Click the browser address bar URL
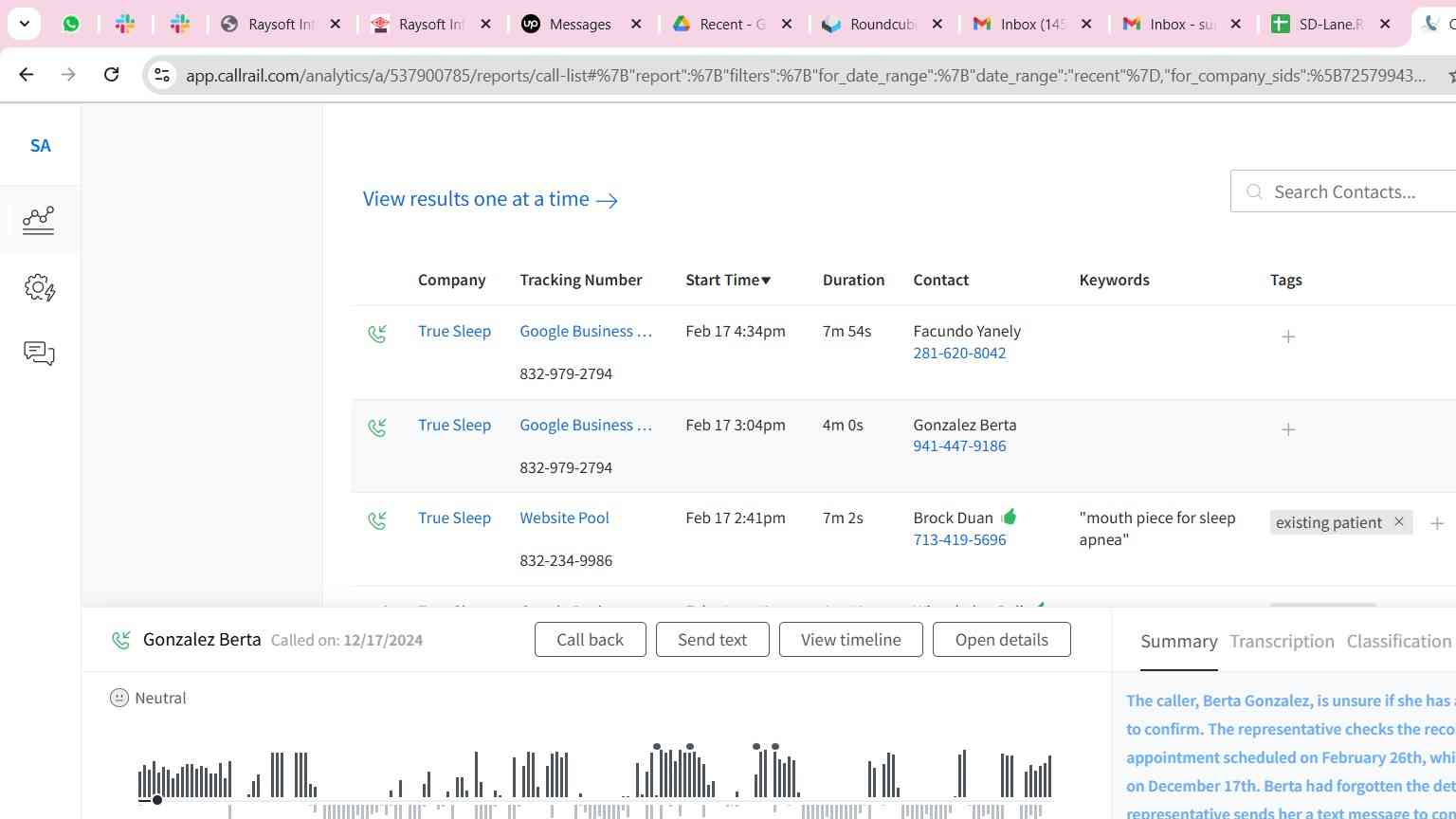Viewport: 1456px width, 819px height. tap(805, 75)
